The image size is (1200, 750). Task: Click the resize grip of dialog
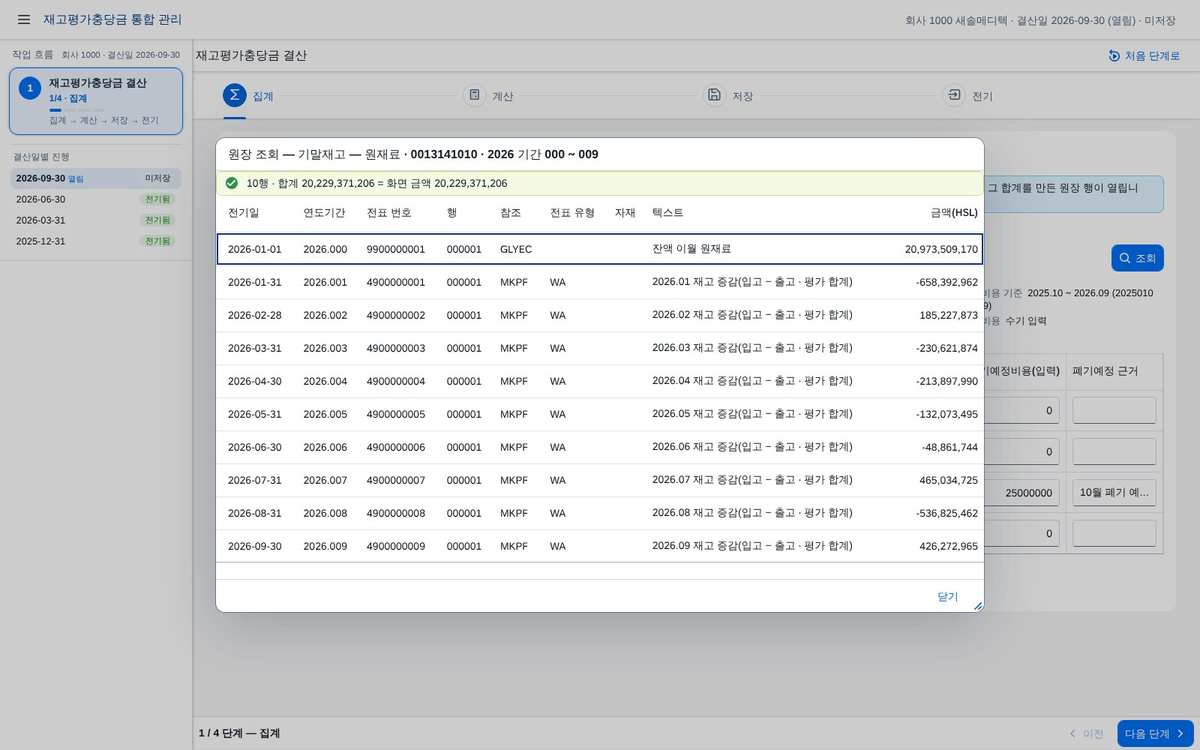[x=978, y=606]
